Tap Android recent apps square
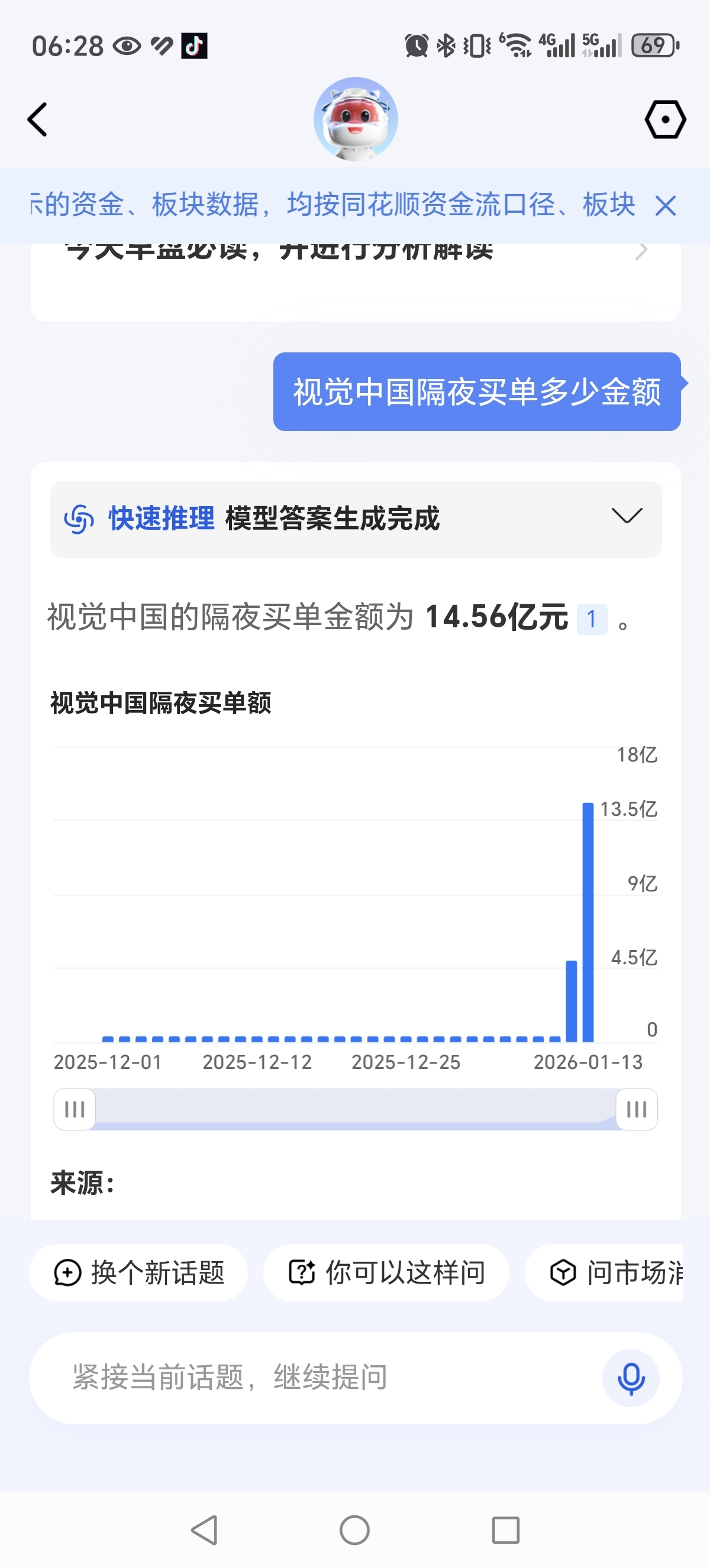This screenshot has height=1568, width=710. [505, 1530]
